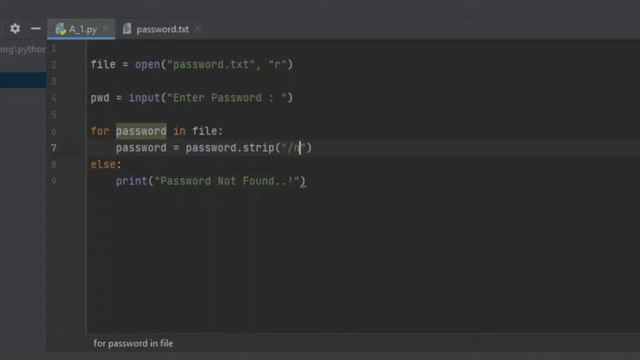Switch to the password.txt tab

pos(162,29)
